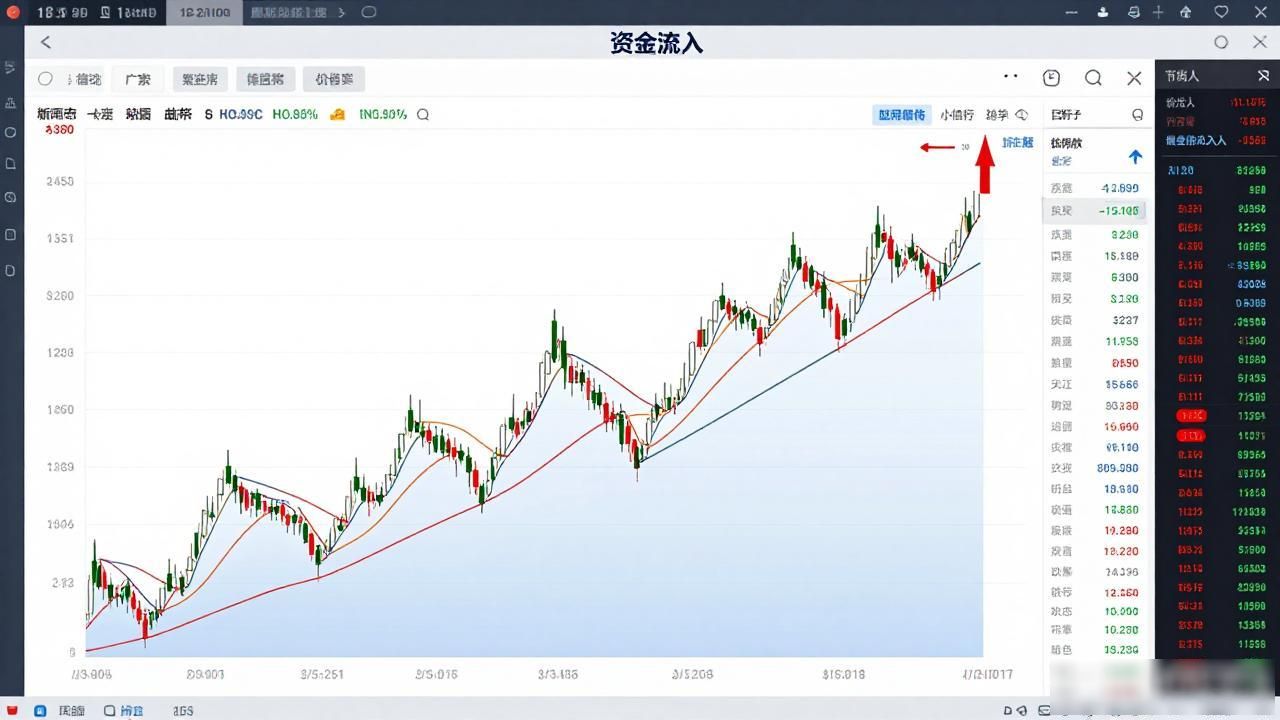This screenshot has height=720, width=1280.
Task: Click the blue link text below period tabs
Action: pos(1017,143)
